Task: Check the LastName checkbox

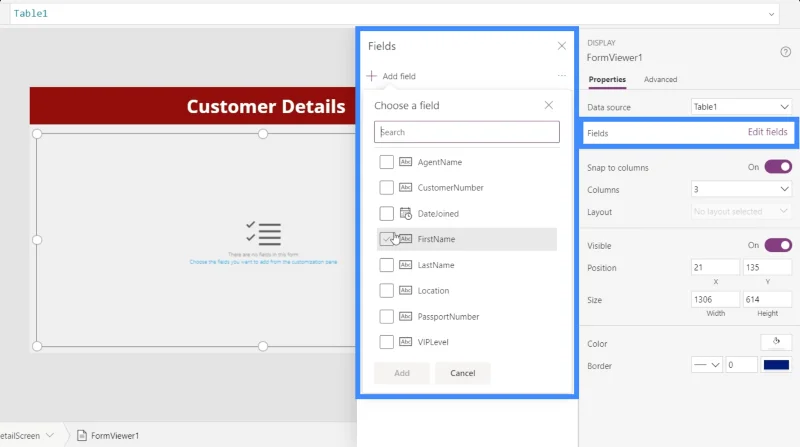Action: click(386, 265)
